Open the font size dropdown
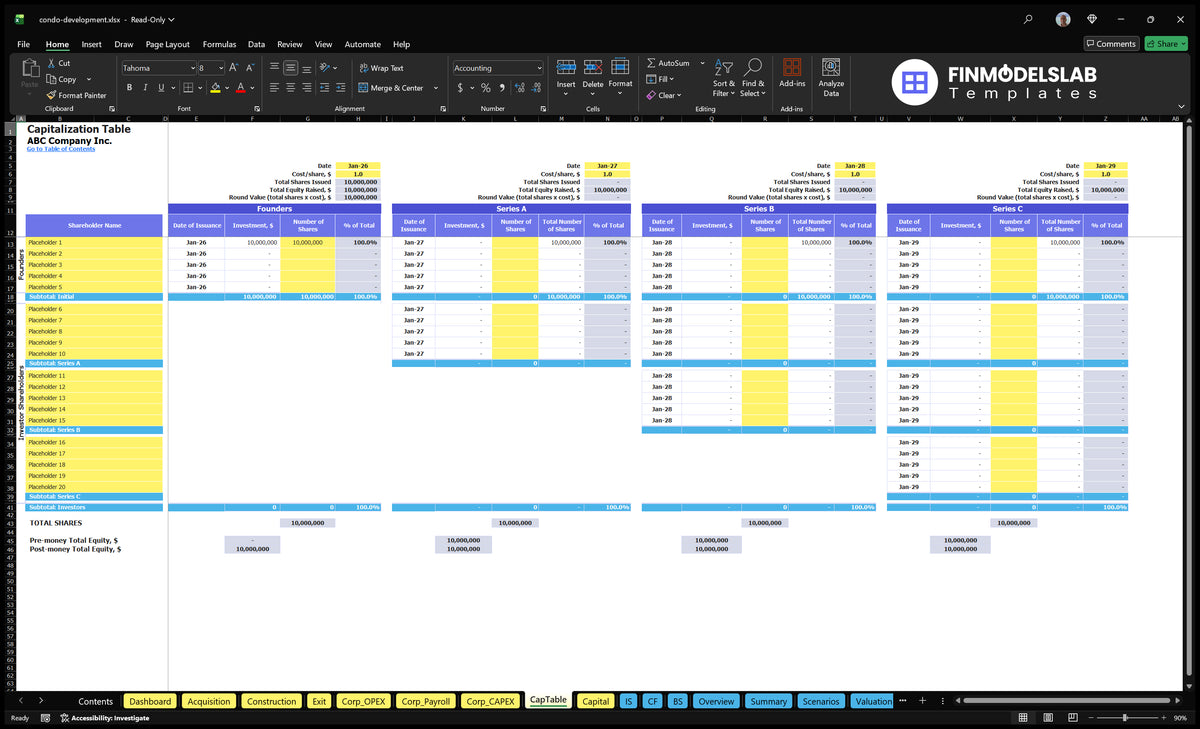1200x729 pixels. point(219,68)
